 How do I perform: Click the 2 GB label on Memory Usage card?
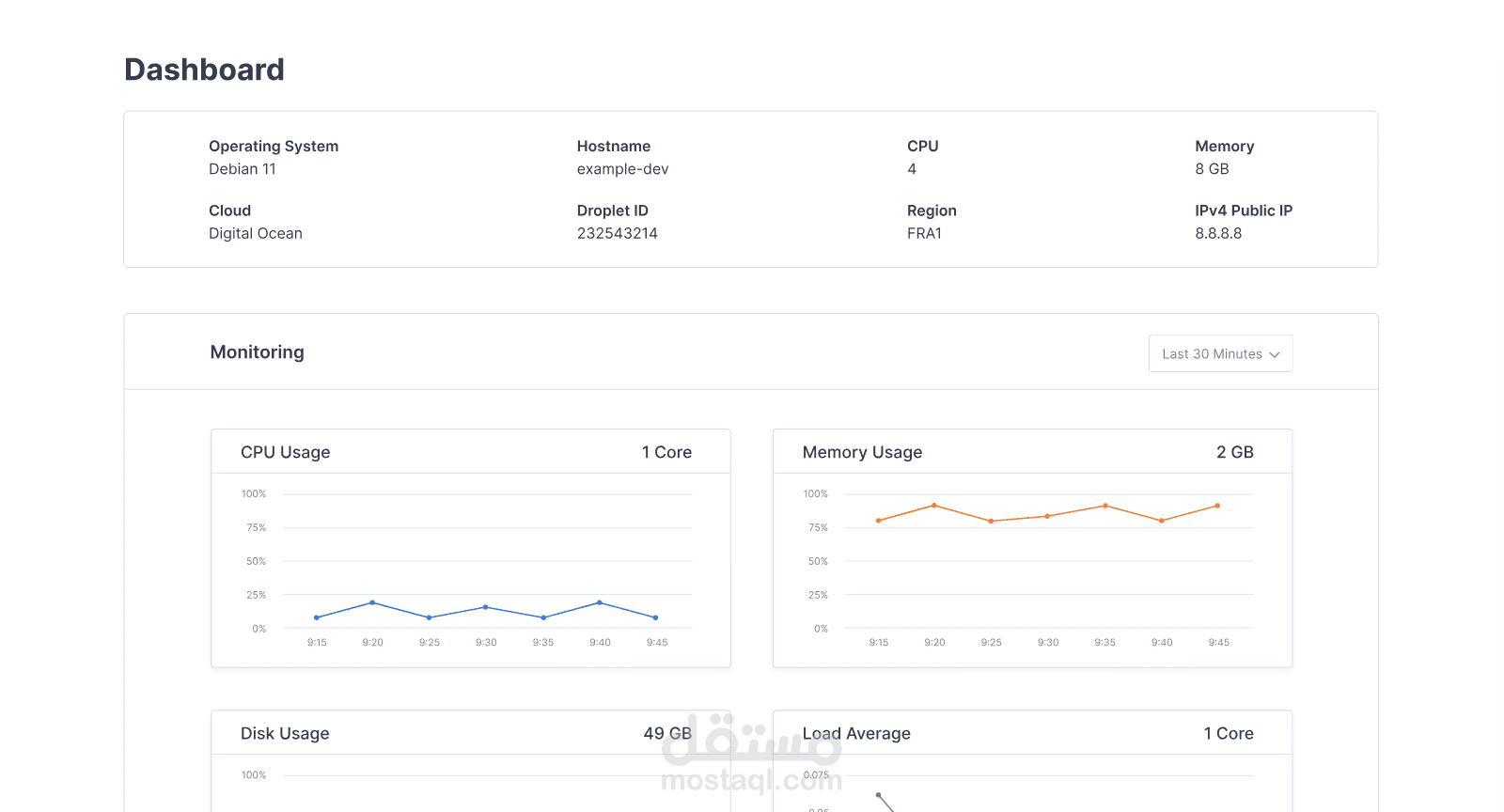point(1234,452)
